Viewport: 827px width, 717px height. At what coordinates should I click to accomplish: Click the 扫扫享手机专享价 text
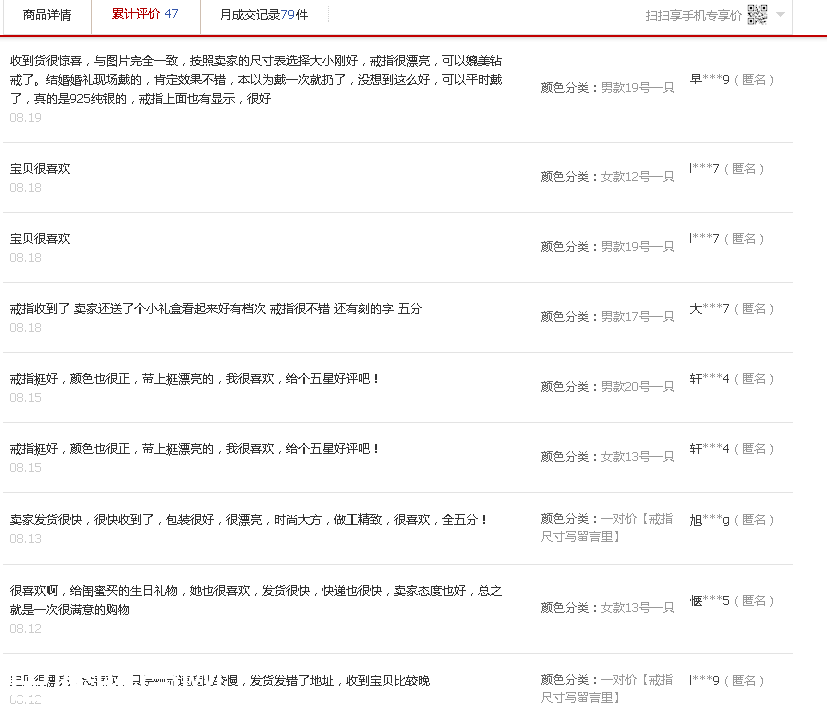693,15
